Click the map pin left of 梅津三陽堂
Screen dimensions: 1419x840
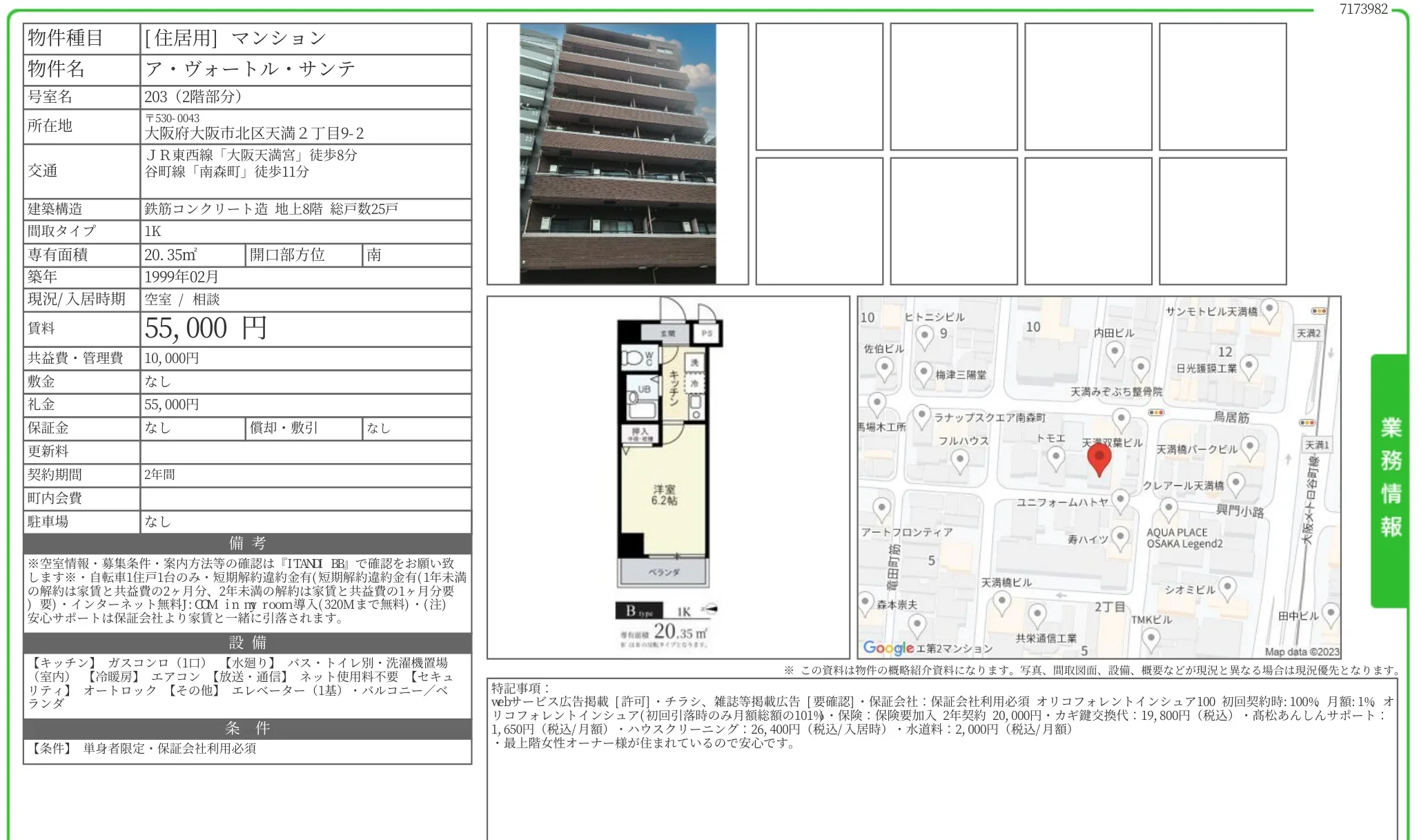click(x=923, y=373)
